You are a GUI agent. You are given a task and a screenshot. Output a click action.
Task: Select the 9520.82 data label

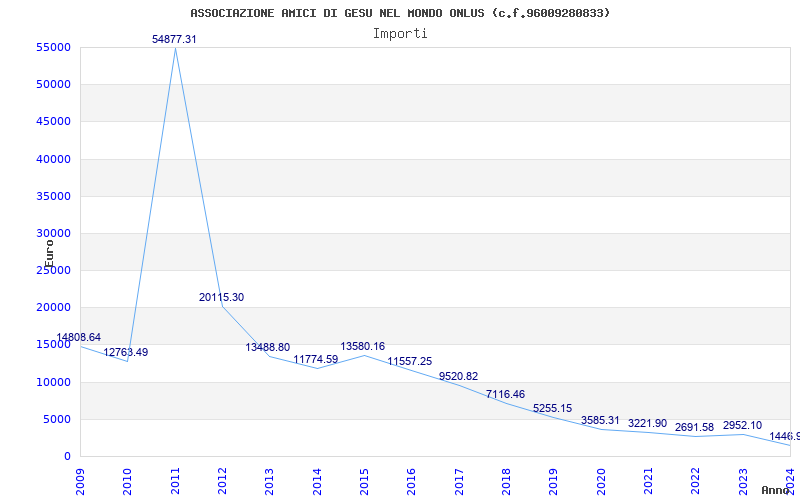tap(459, 376)
